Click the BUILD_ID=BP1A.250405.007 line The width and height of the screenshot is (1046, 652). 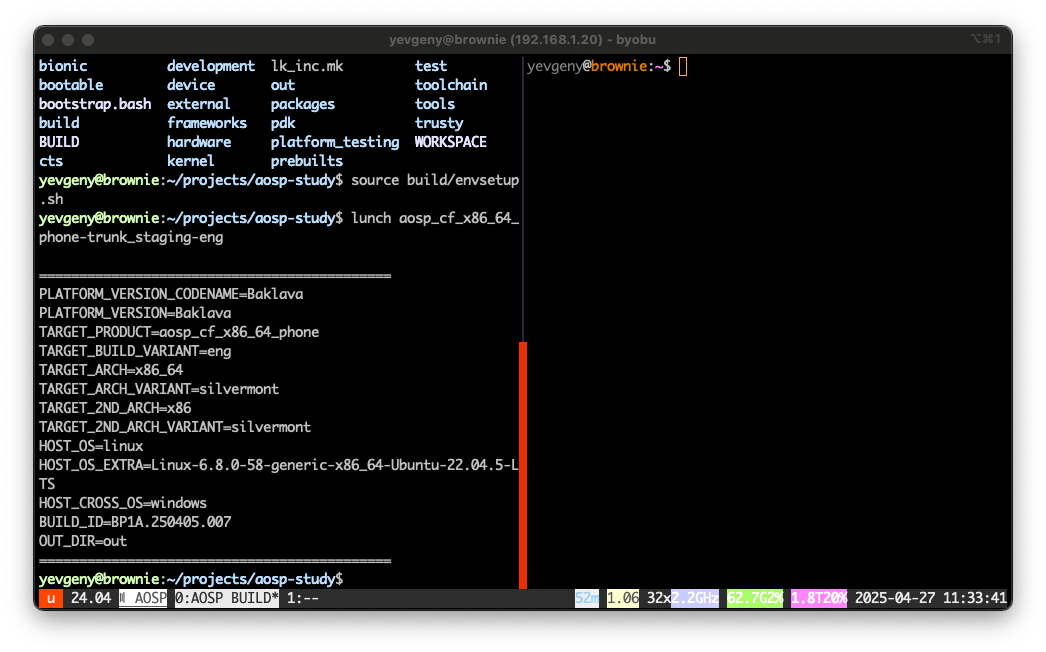pos(135,522)
